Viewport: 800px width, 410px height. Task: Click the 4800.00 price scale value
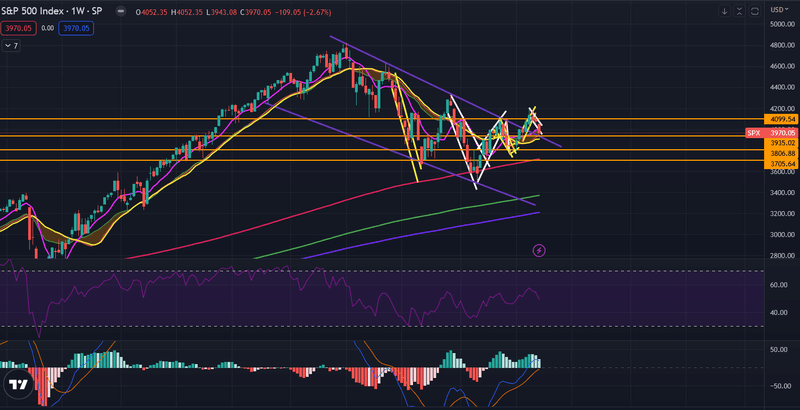[783, 45]
